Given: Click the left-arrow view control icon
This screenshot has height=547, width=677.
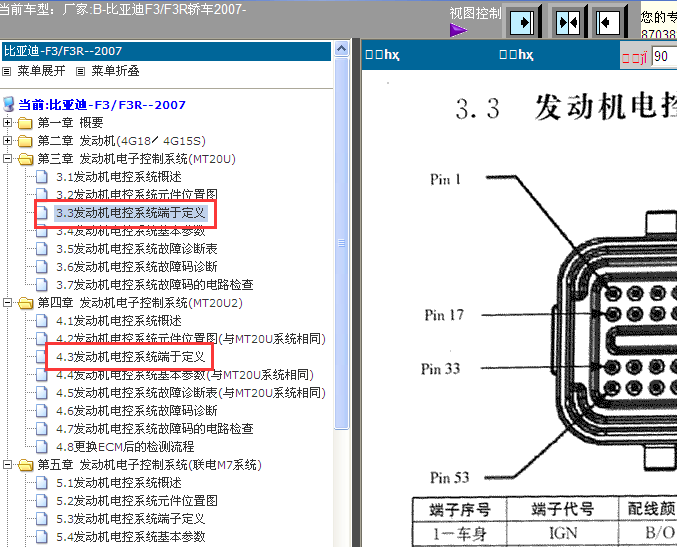Looking at the screenshot, I should click(607, 22).
